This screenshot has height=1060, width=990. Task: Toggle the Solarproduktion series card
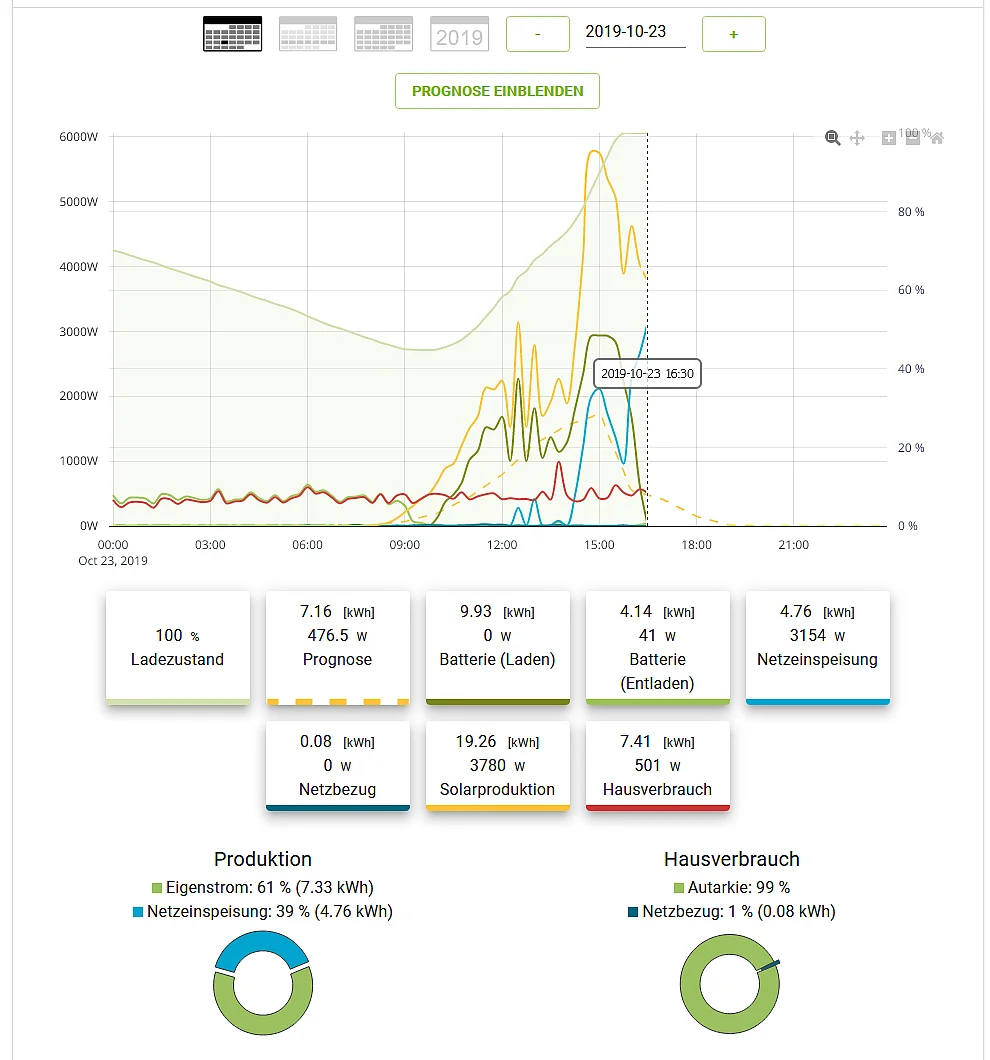(x=498, y=765)
